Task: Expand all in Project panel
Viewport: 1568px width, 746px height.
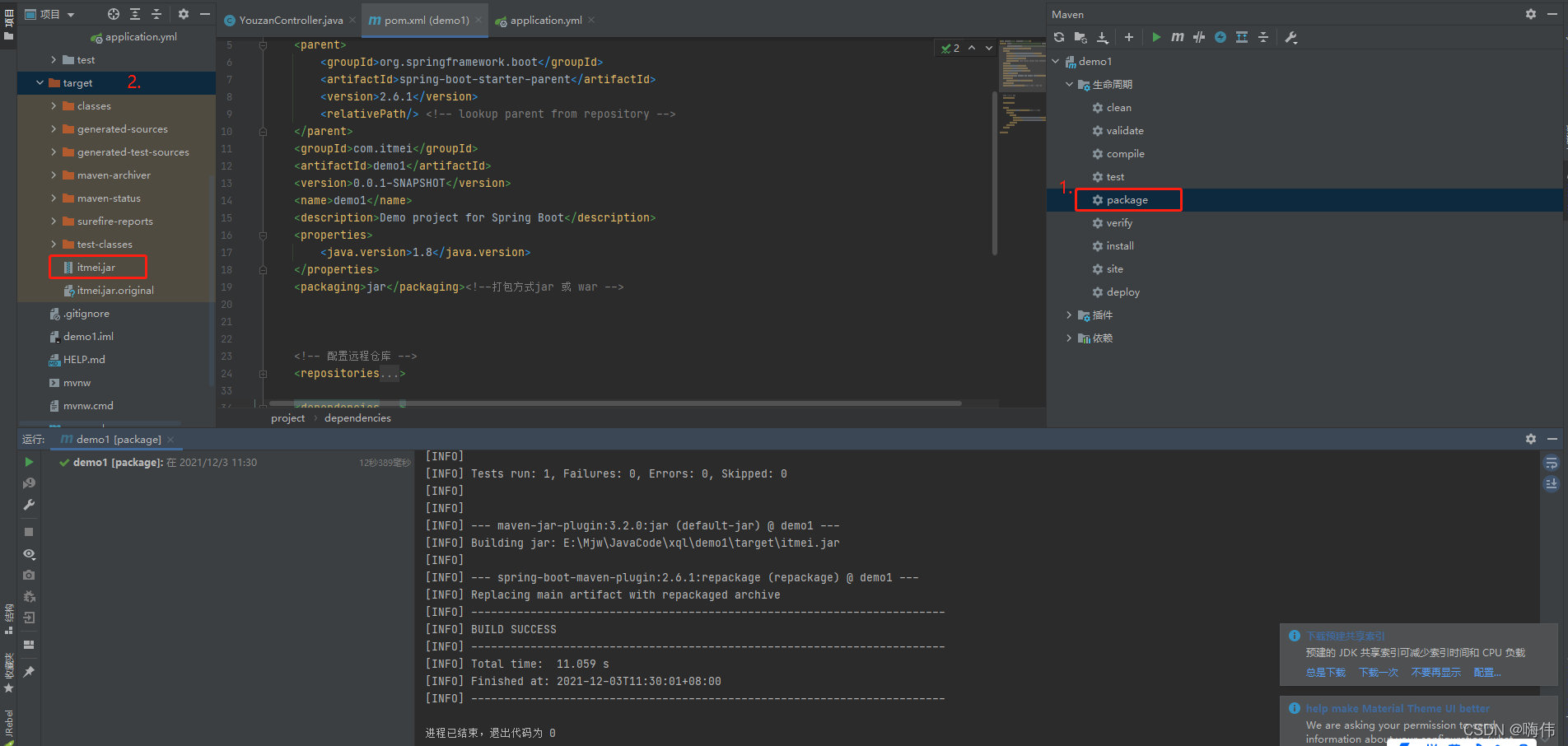Action: 135,14
